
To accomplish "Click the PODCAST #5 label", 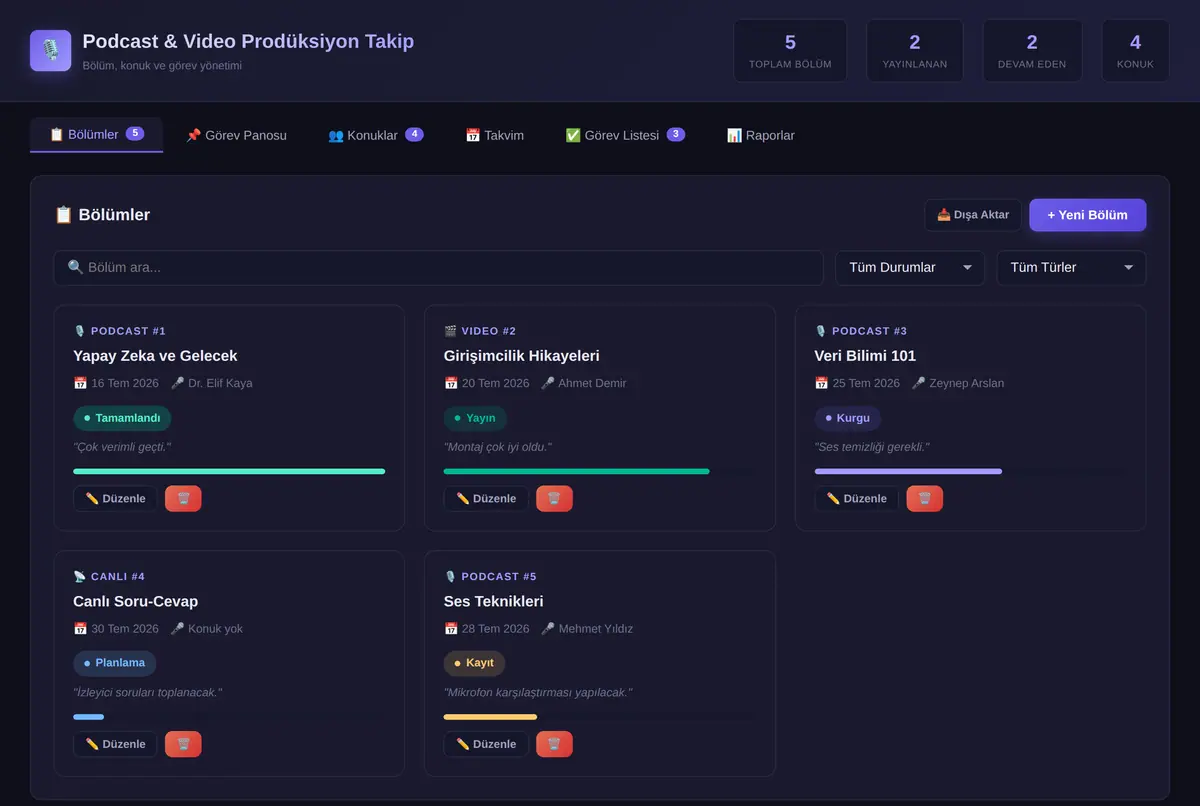I will click(499, 577).
